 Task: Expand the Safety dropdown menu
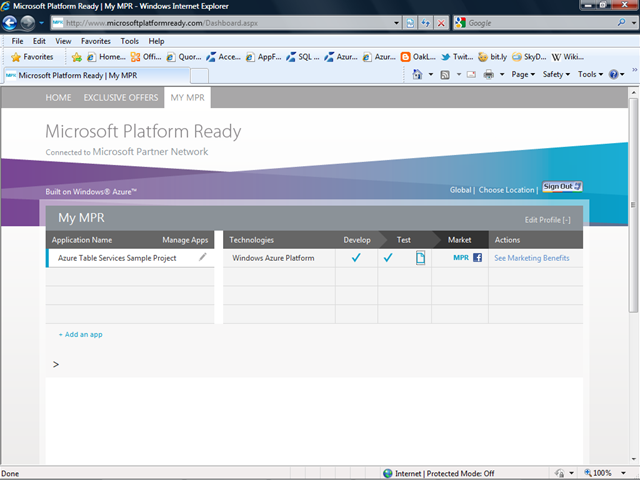click(555, 74)
